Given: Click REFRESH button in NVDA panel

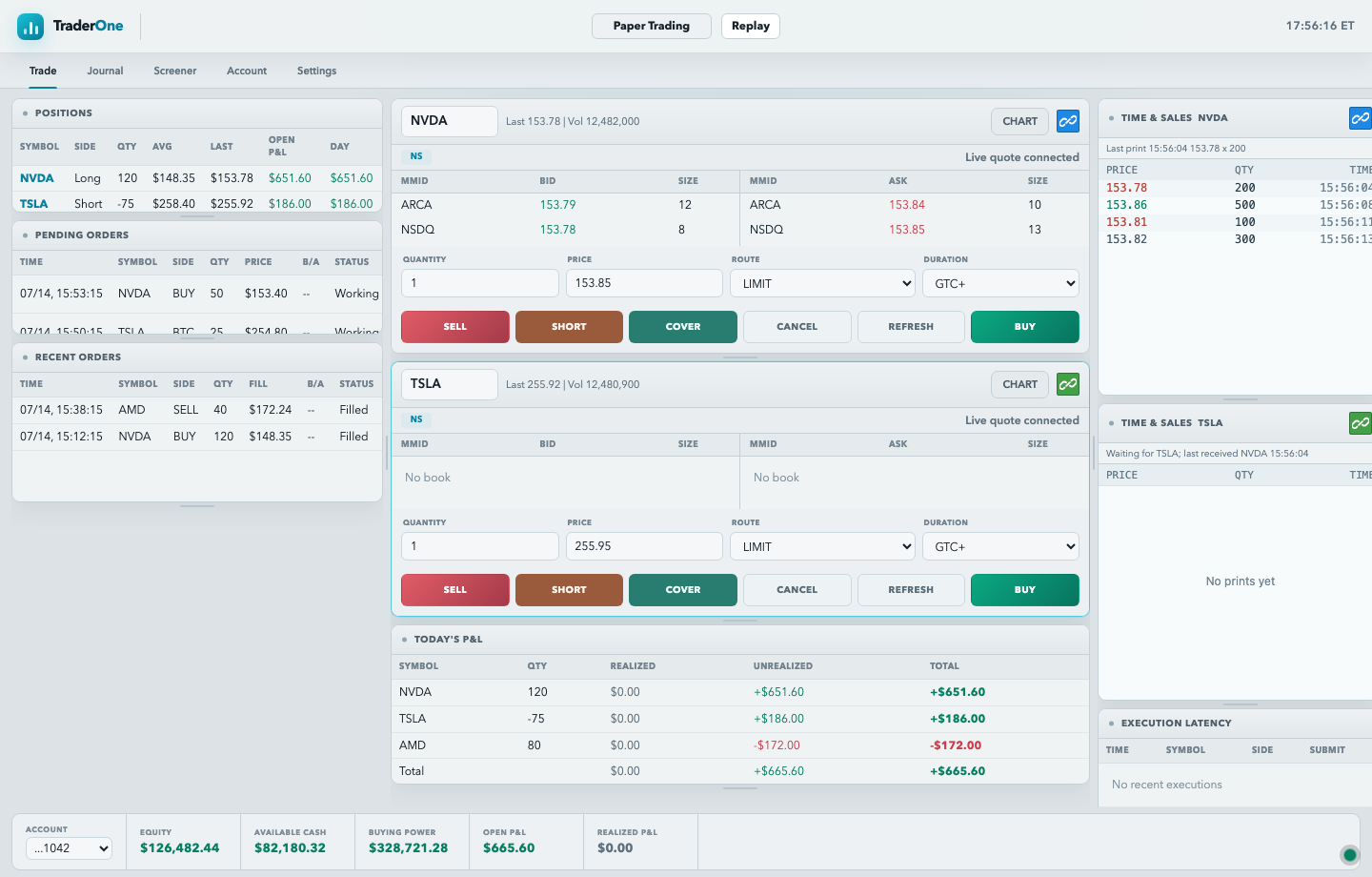Looking at the screenshot, I should tap(911, 327).
